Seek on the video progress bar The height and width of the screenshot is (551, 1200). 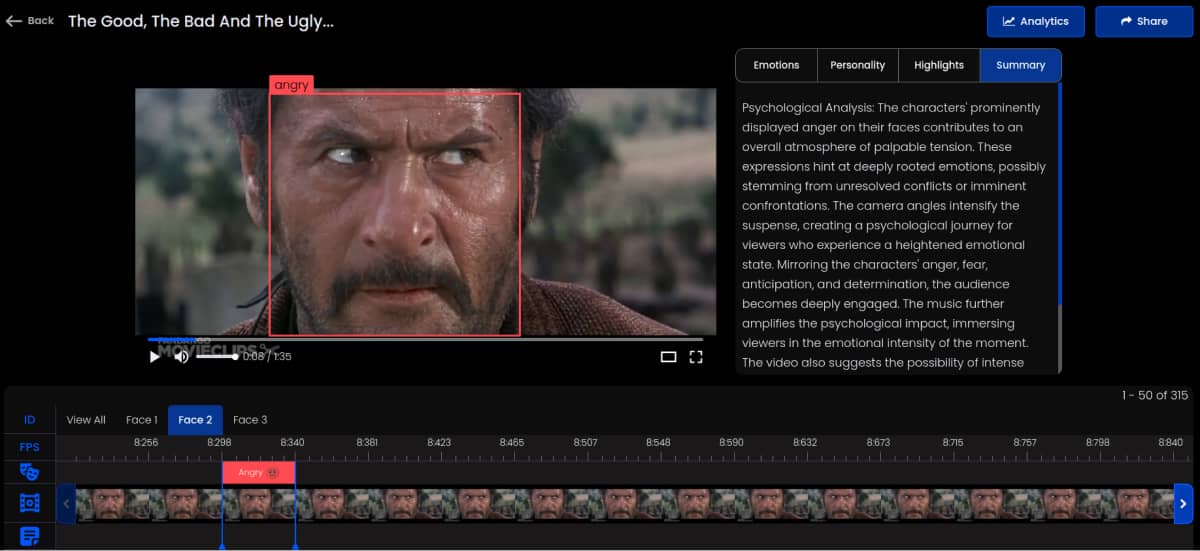tap(426, 339)
